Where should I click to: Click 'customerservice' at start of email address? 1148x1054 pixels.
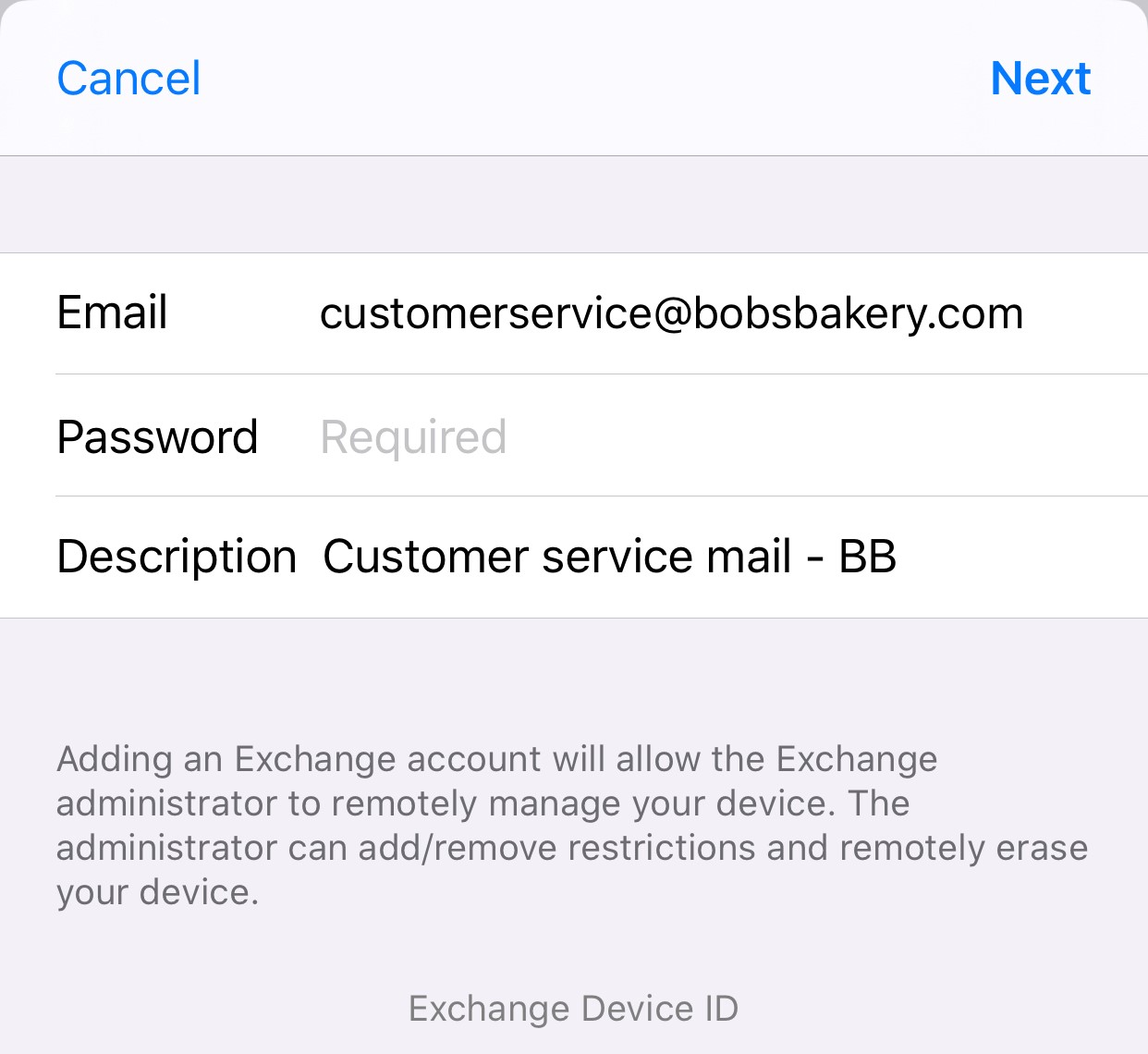point(485,313)
